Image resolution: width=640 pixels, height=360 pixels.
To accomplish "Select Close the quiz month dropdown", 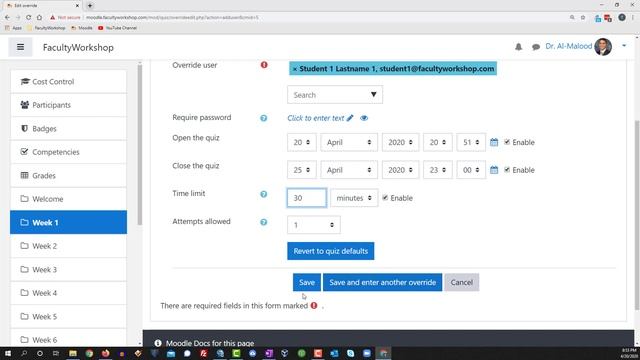I will 349,170.
